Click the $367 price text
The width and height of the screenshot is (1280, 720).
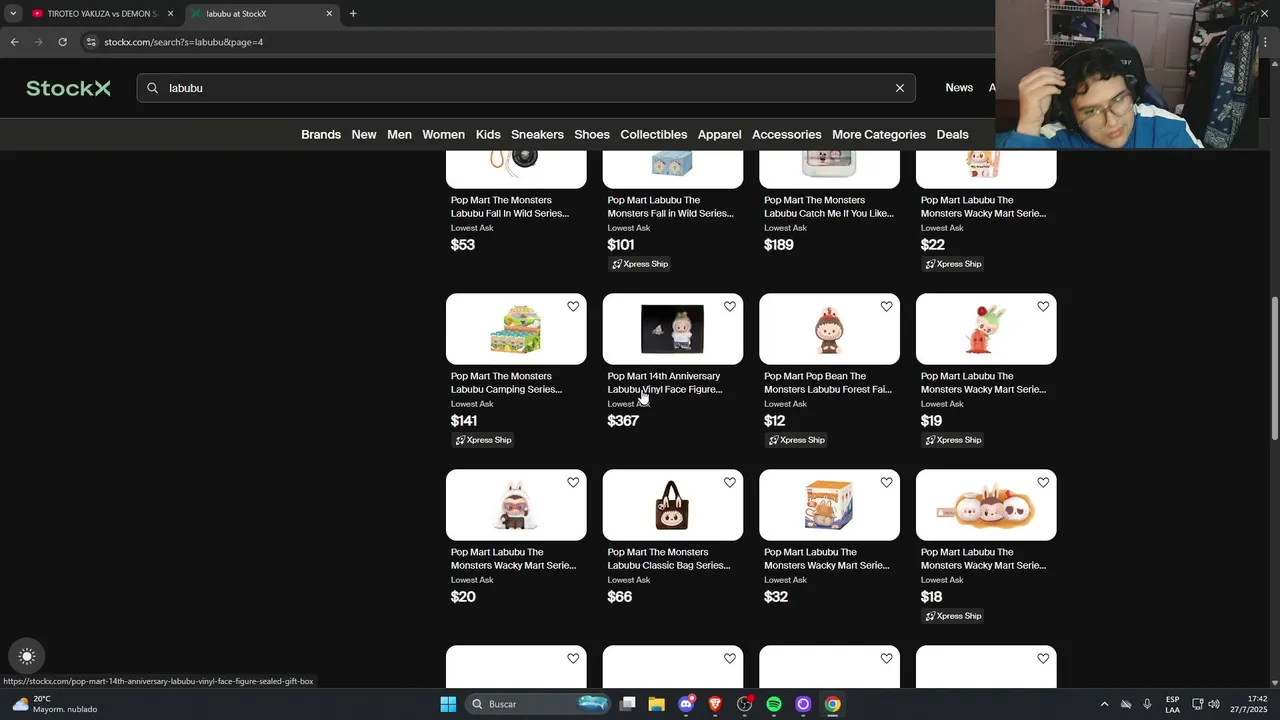(x=623, y=421)
